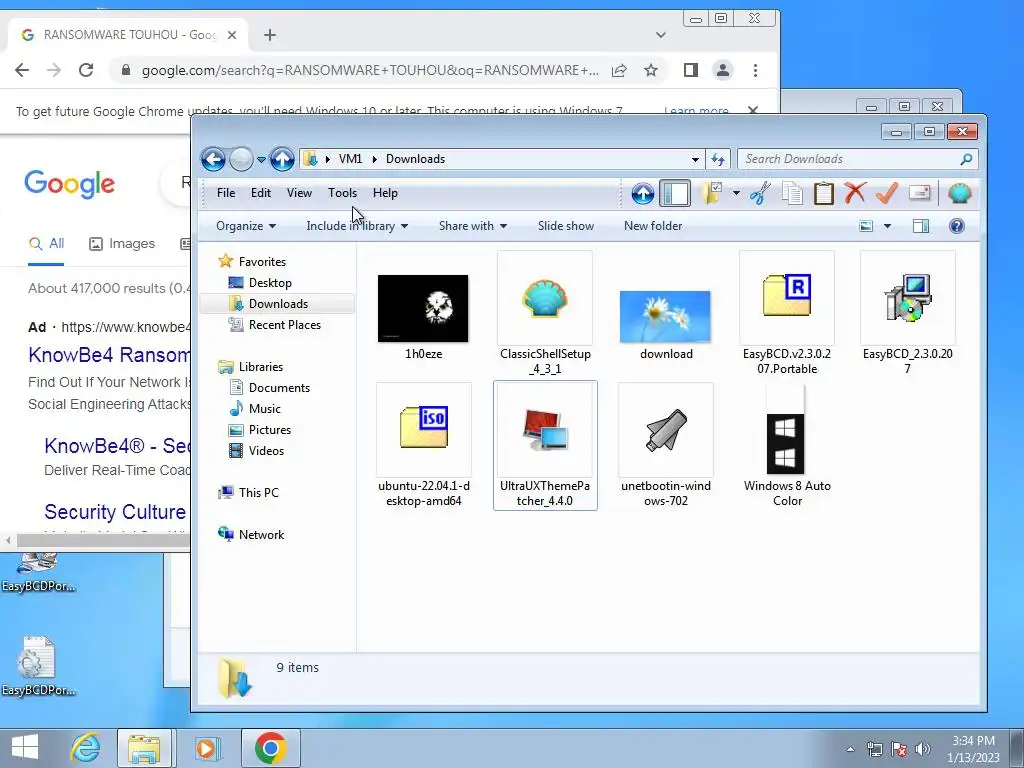Click the Change your view icon

[867, 226]
